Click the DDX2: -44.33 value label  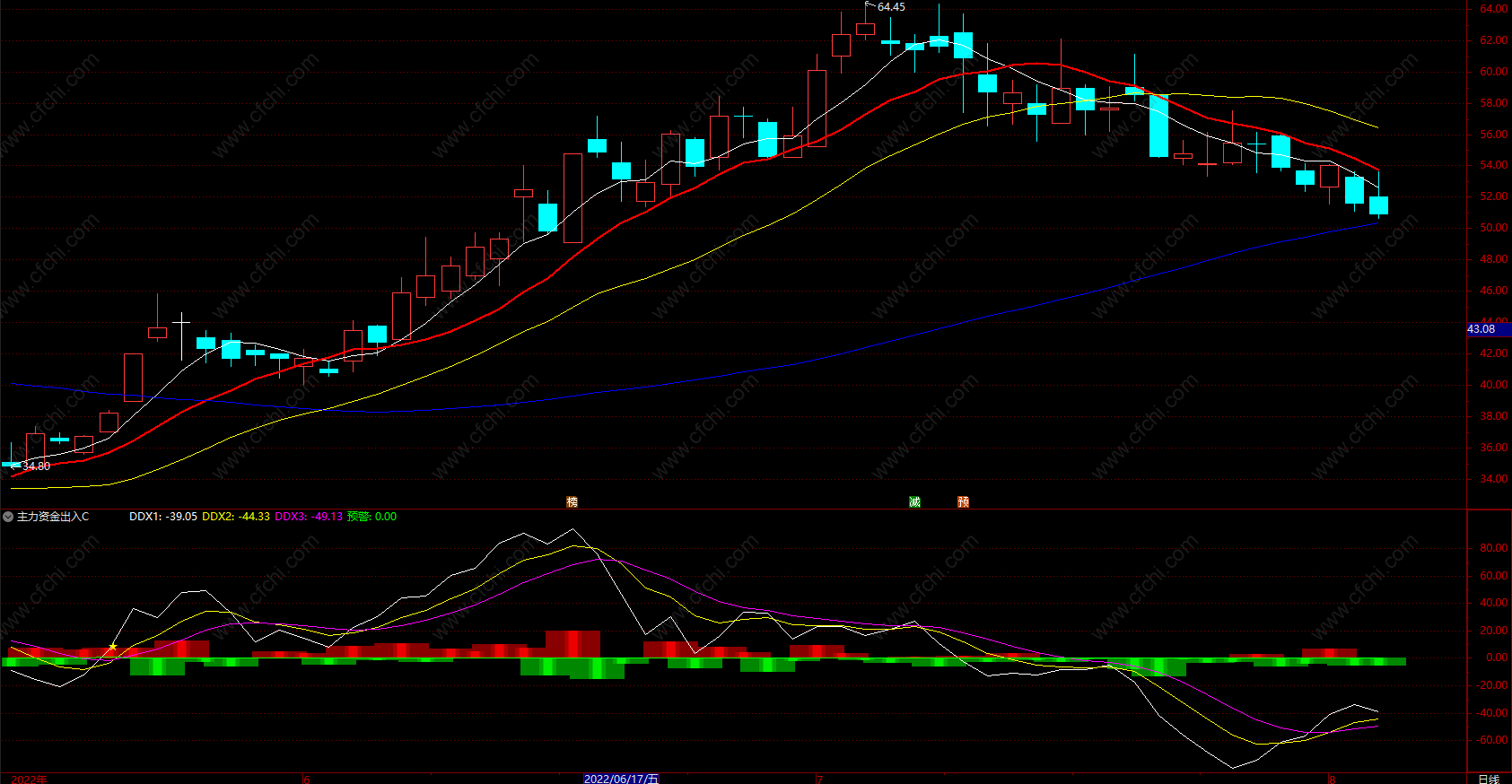pyautogui.click(x=236, y=517)
